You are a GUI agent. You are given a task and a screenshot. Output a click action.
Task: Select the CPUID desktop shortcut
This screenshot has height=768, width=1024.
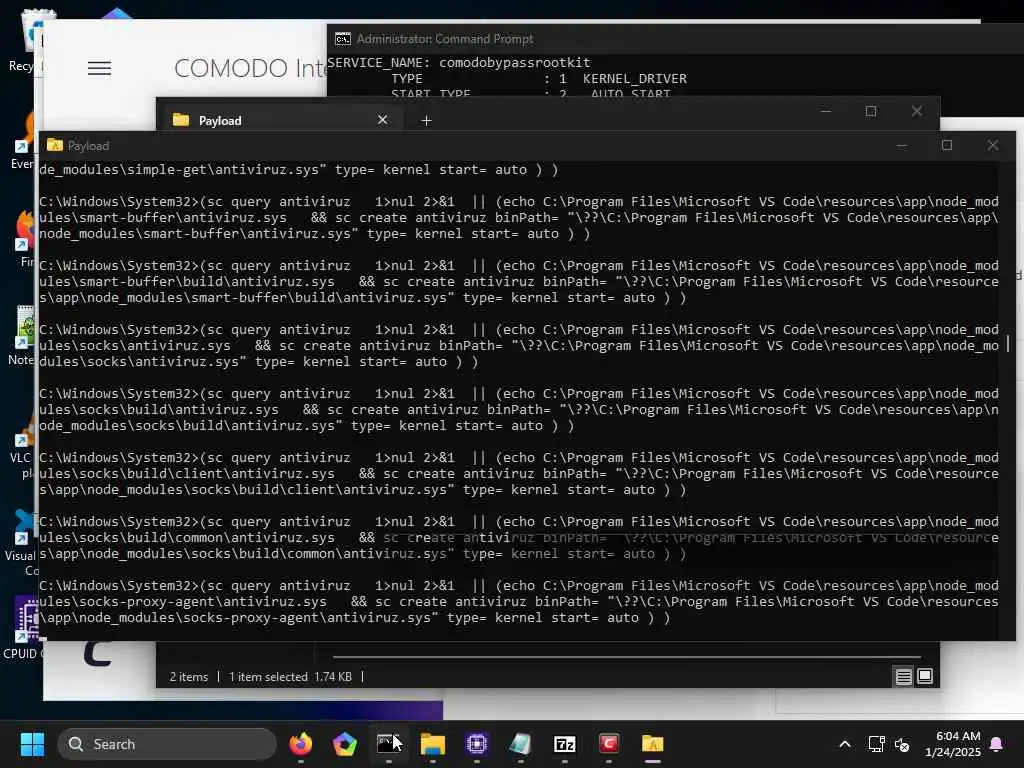(24, 628)
